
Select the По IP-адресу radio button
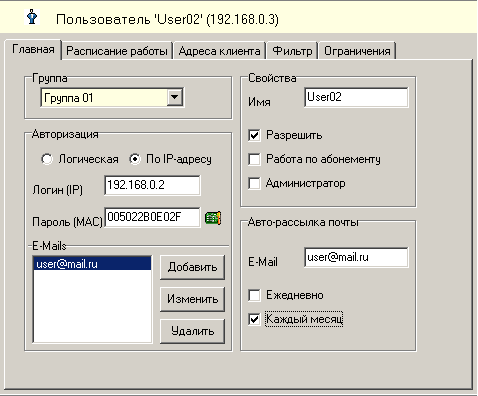pos(135,159)
